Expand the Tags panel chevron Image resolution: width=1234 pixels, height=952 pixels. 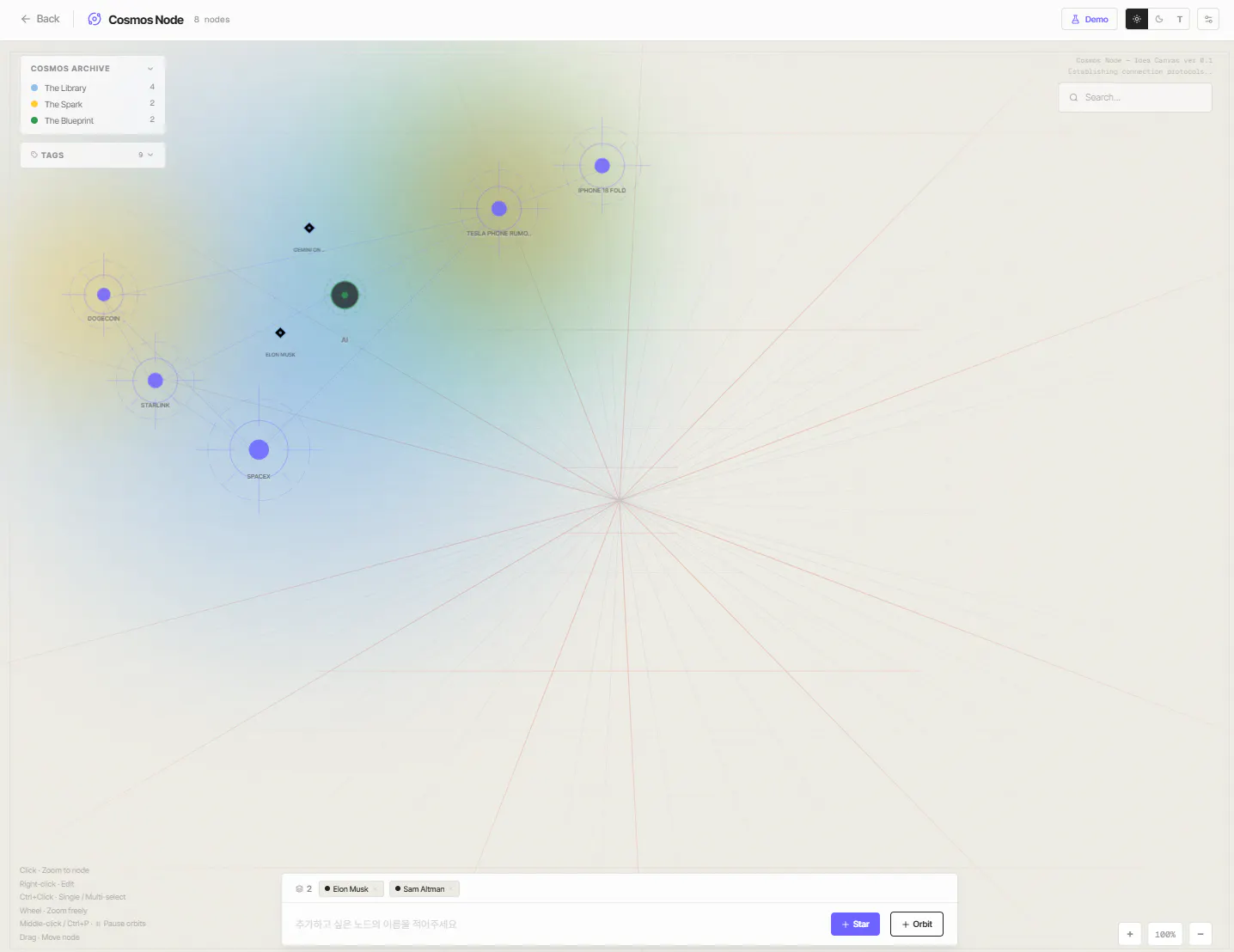coord(150,155)
